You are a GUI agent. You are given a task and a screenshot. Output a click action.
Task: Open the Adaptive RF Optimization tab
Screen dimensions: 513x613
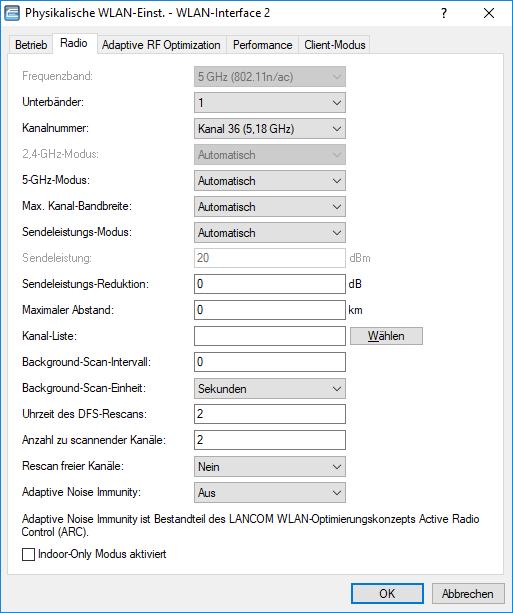pyautogui.click(x=161, y=45)
